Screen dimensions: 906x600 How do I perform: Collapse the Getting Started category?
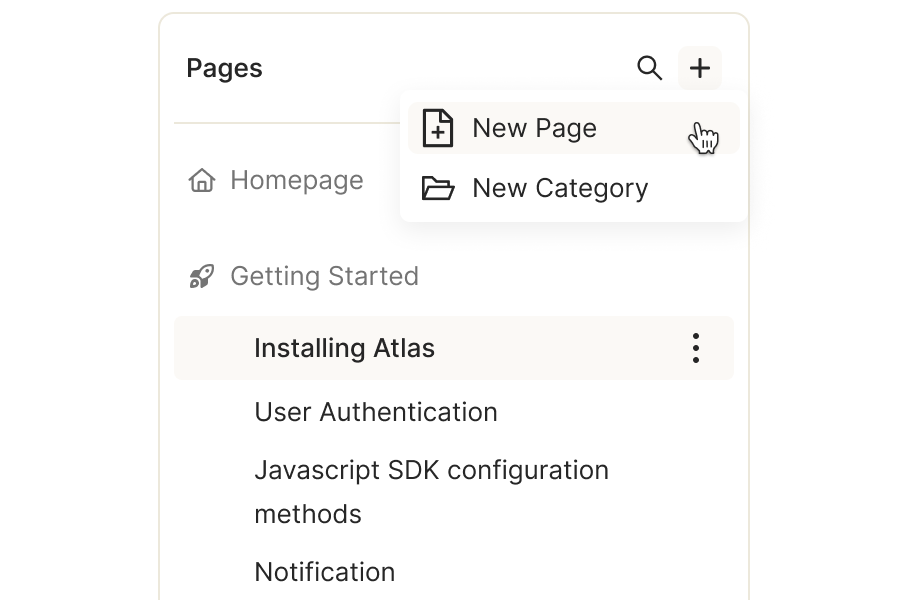tap(304, 276)
